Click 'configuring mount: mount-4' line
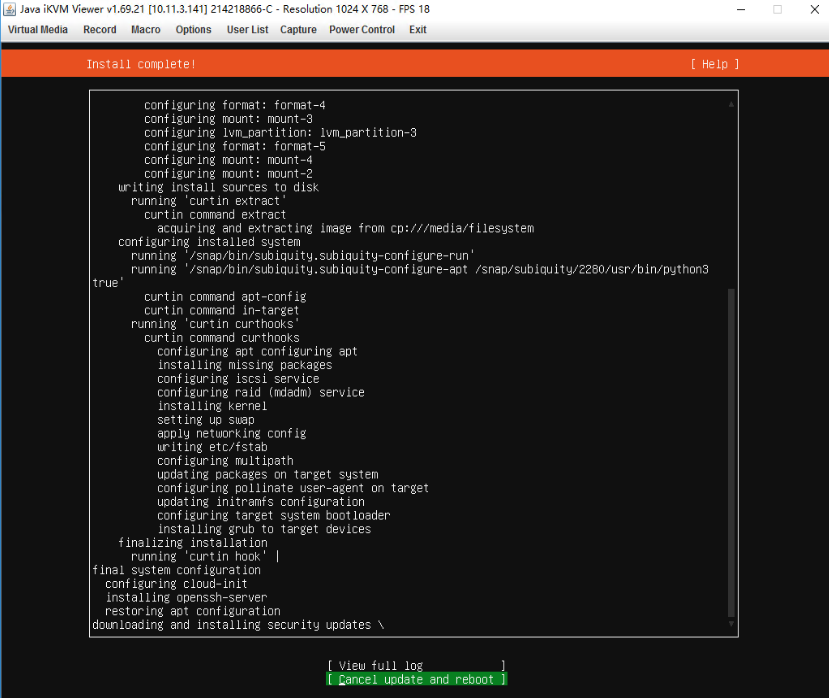The image size is (829, 698). 228,160
